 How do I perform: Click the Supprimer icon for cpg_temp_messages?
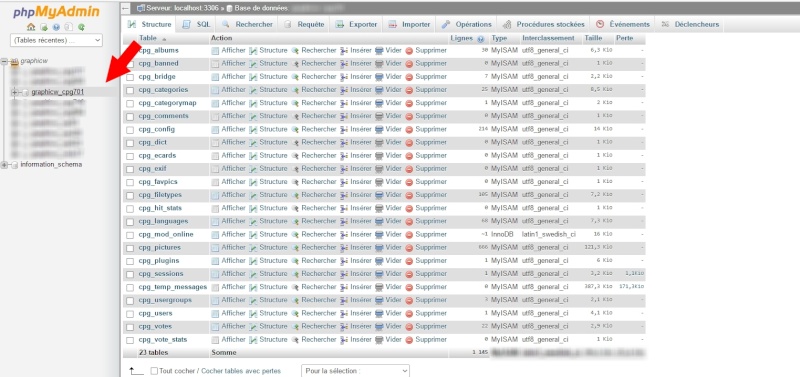coord(409,287)
